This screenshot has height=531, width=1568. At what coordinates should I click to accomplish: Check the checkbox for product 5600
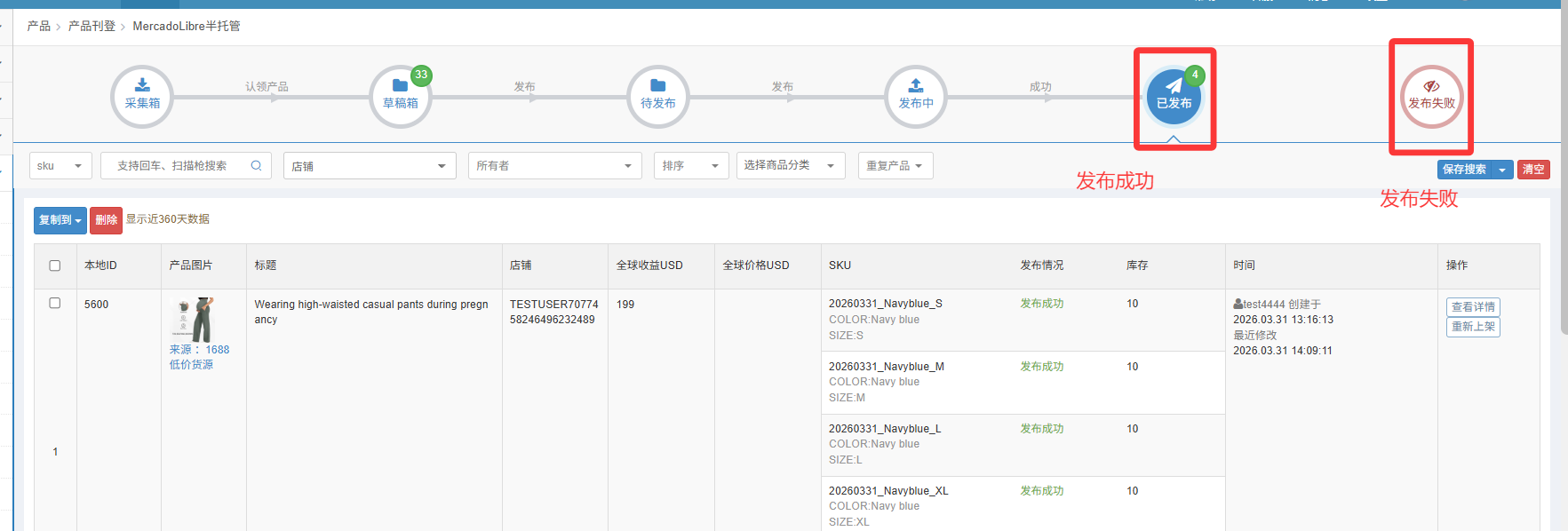coord(55,304)
